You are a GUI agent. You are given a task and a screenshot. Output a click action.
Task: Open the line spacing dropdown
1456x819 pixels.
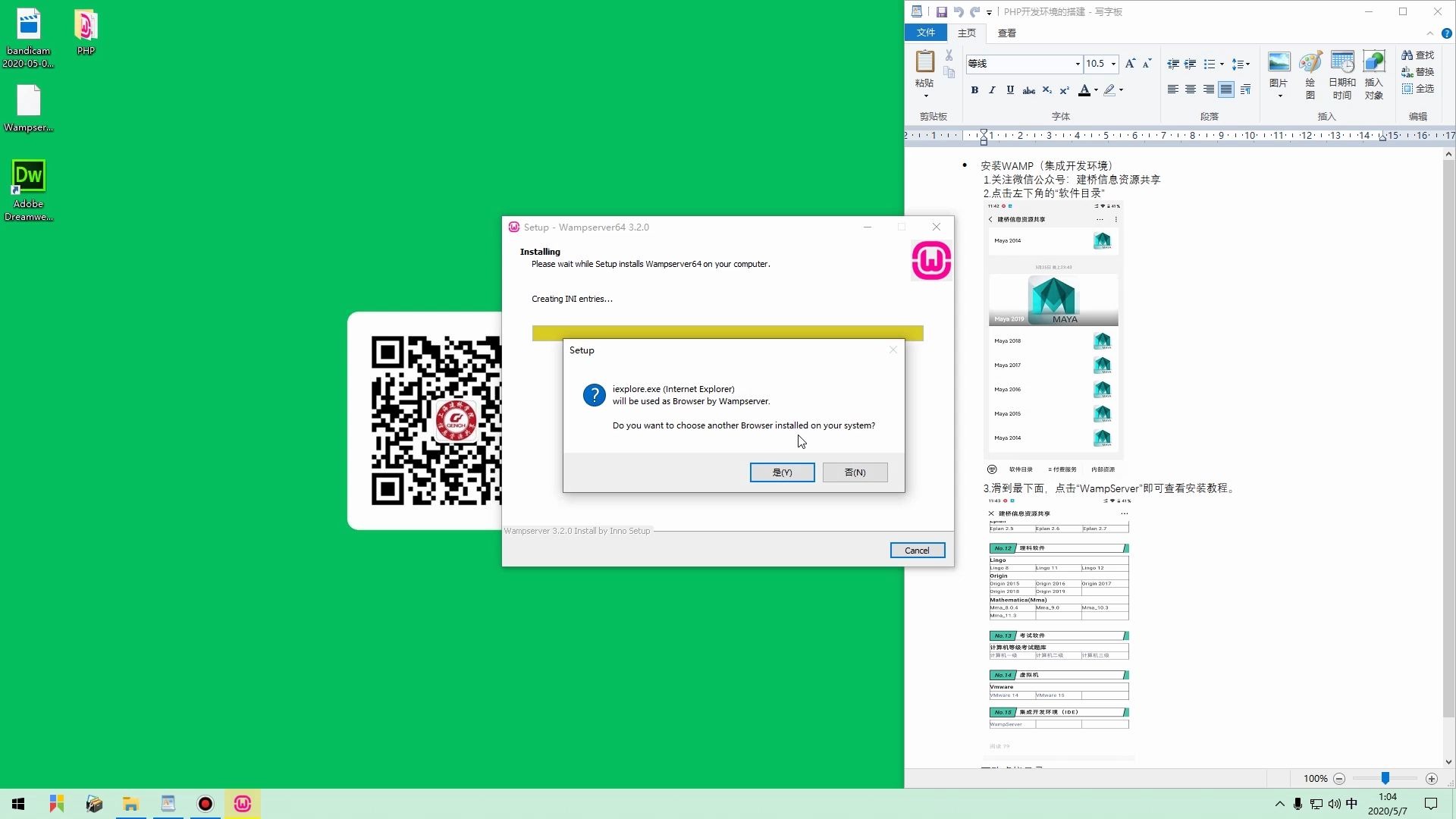[x=1241, y=64]
